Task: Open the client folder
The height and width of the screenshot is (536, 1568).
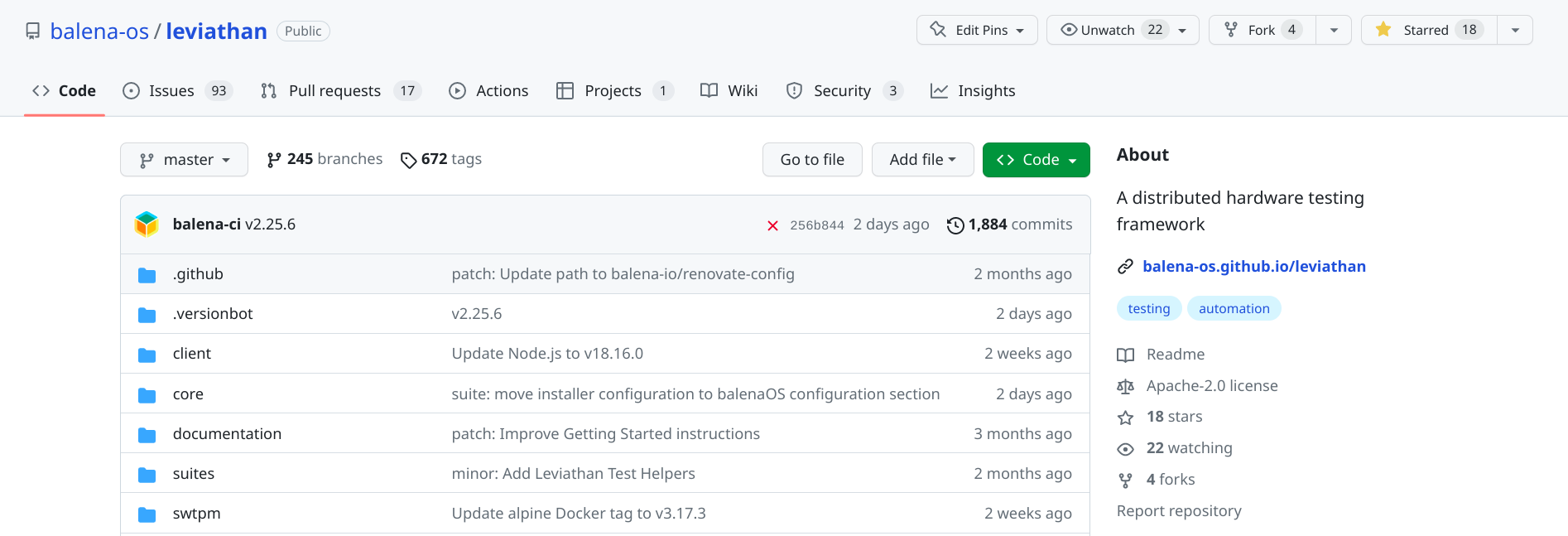Action: click(192, 354)
